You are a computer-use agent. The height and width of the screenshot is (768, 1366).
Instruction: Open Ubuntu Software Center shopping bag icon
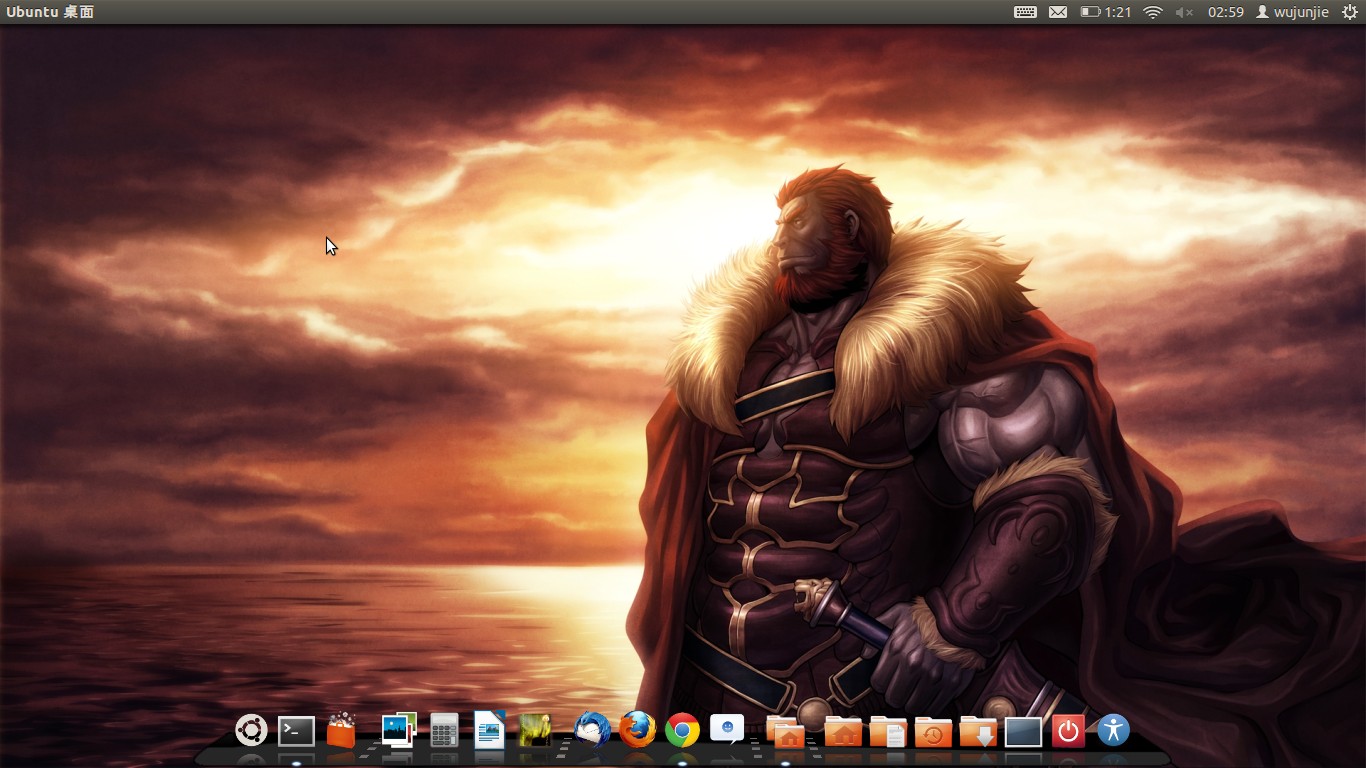pos(341,730)
